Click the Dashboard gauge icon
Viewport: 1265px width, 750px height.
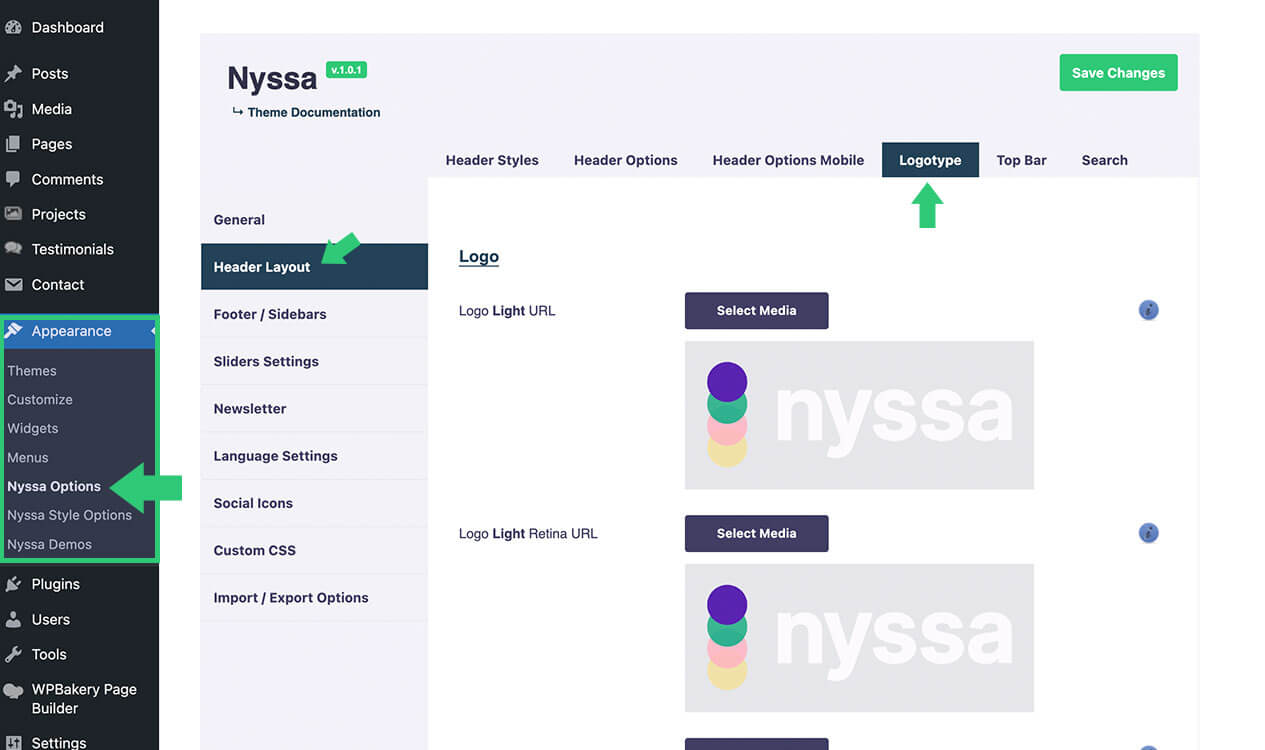pos(13,27)
